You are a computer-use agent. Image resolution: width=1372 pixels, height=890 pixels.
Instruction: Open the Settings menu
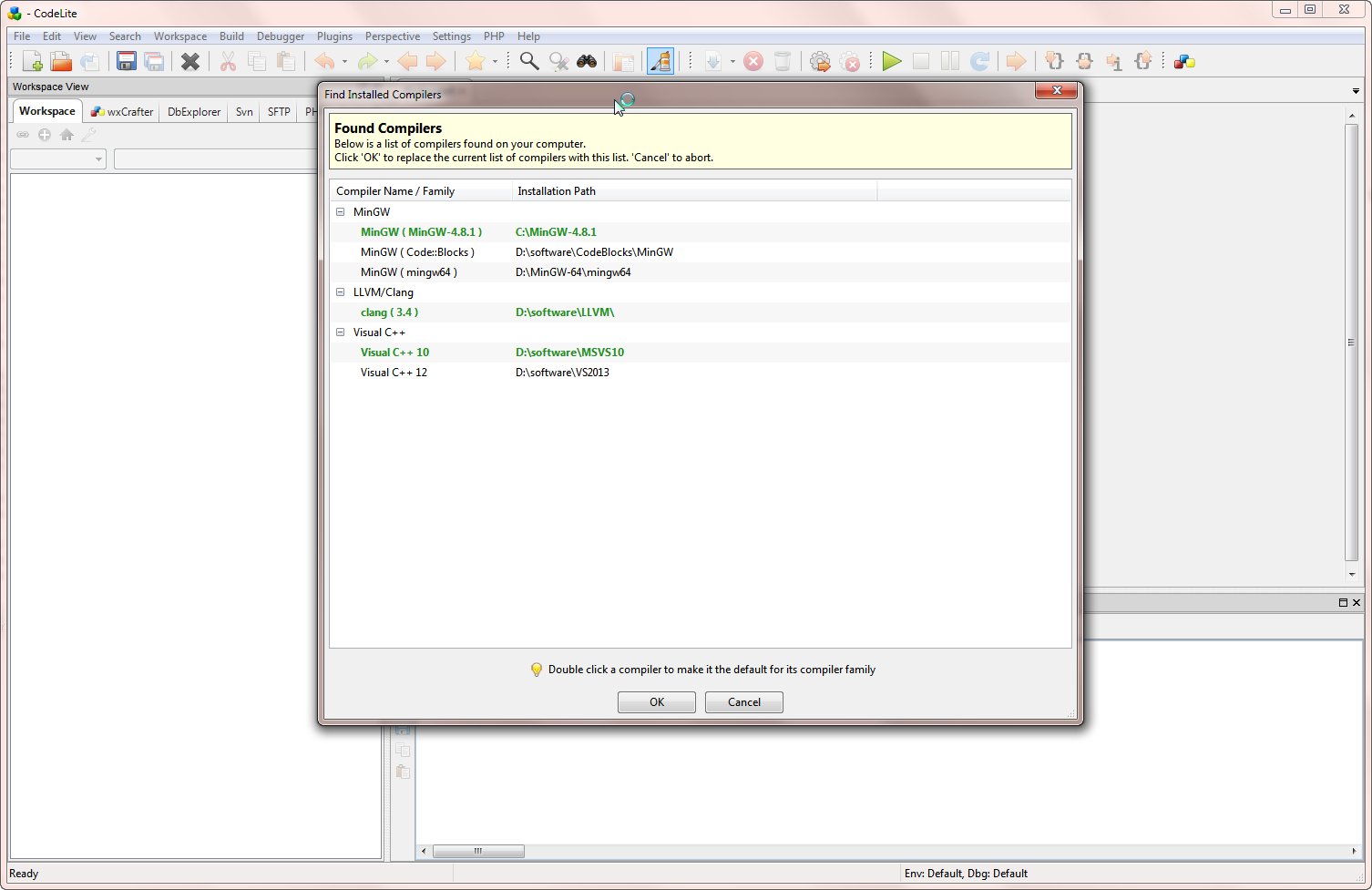point(452,36)
